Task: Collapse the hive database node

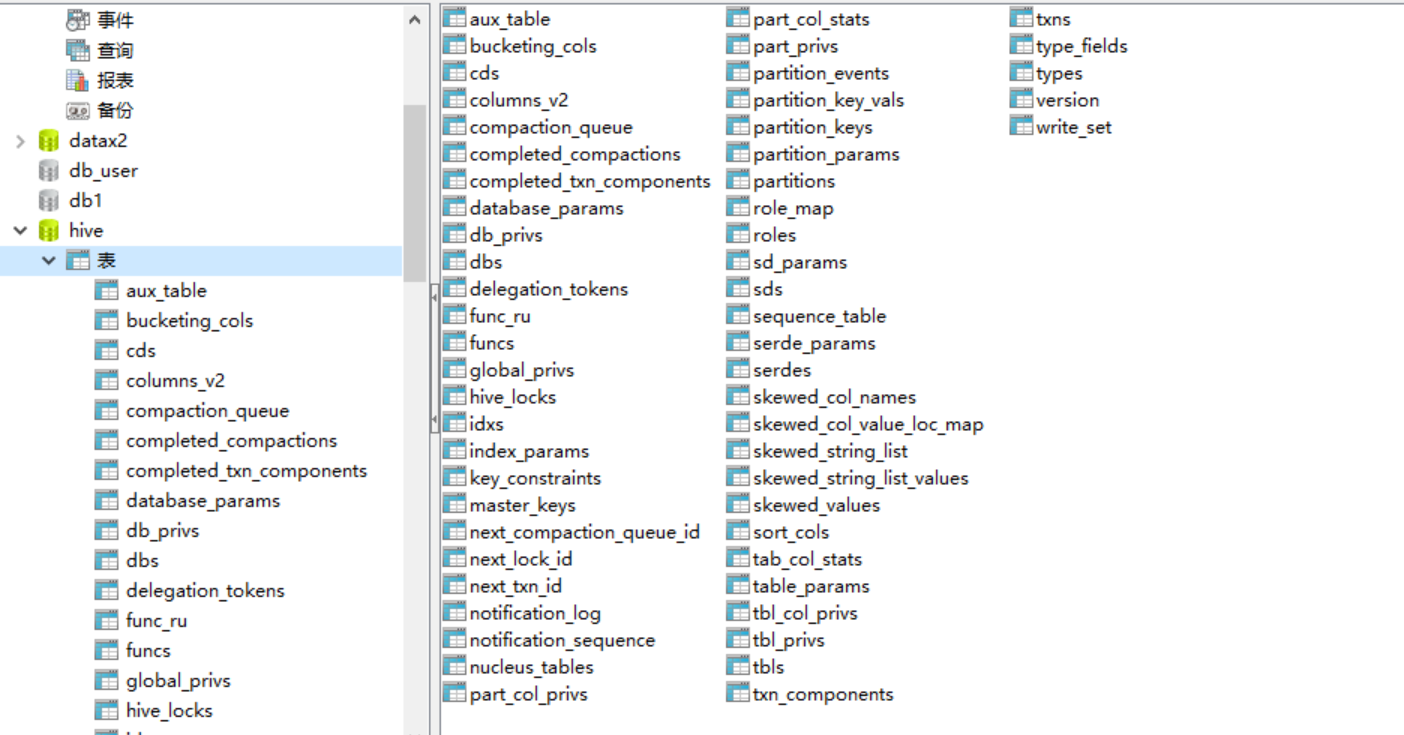Action: [20, 231]
